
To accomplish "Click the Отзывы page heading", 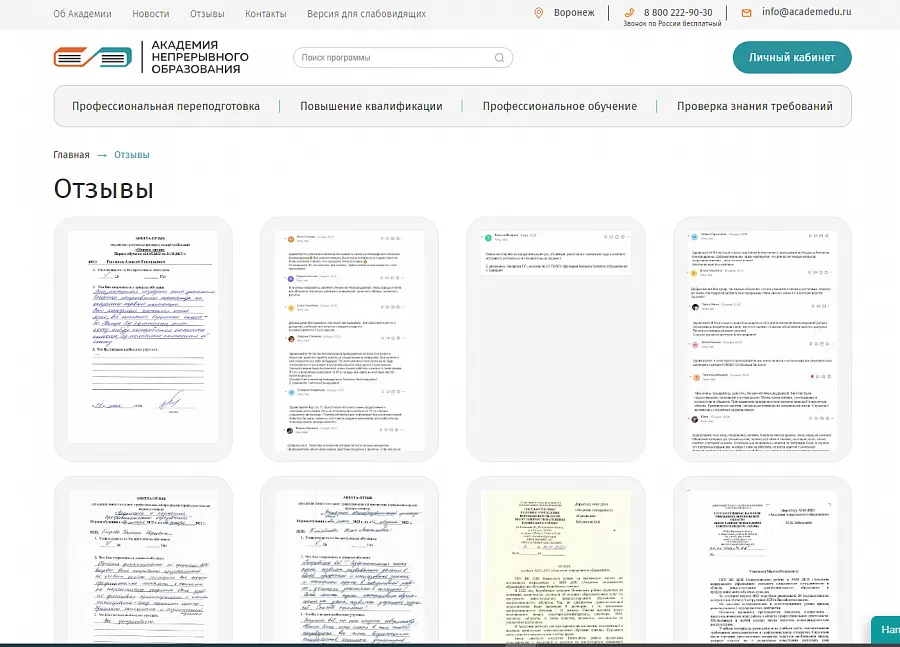I will click(104, 188).
